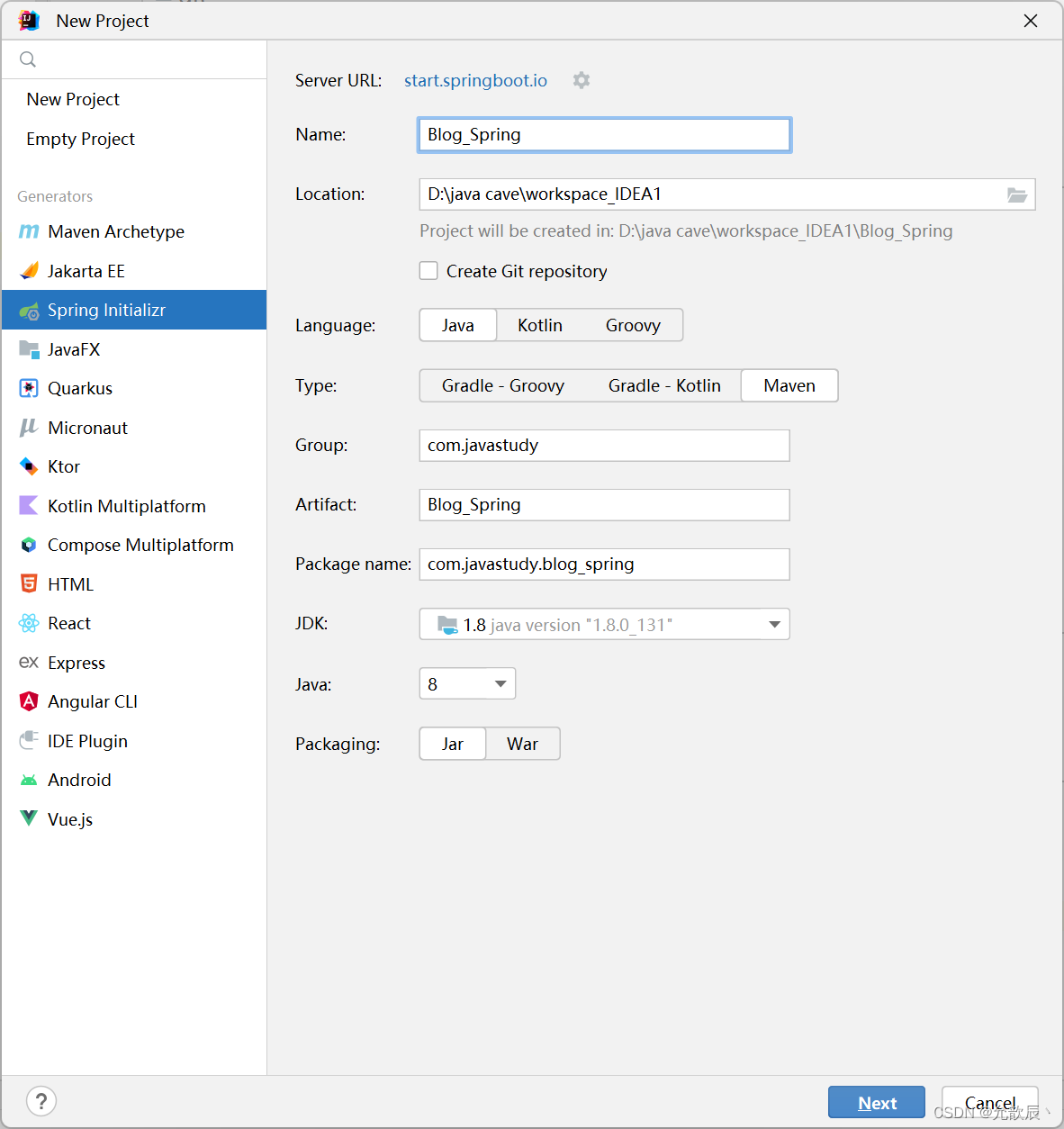Select the Ktor generator label
1064x1129 pixels.
coord(64,466)
